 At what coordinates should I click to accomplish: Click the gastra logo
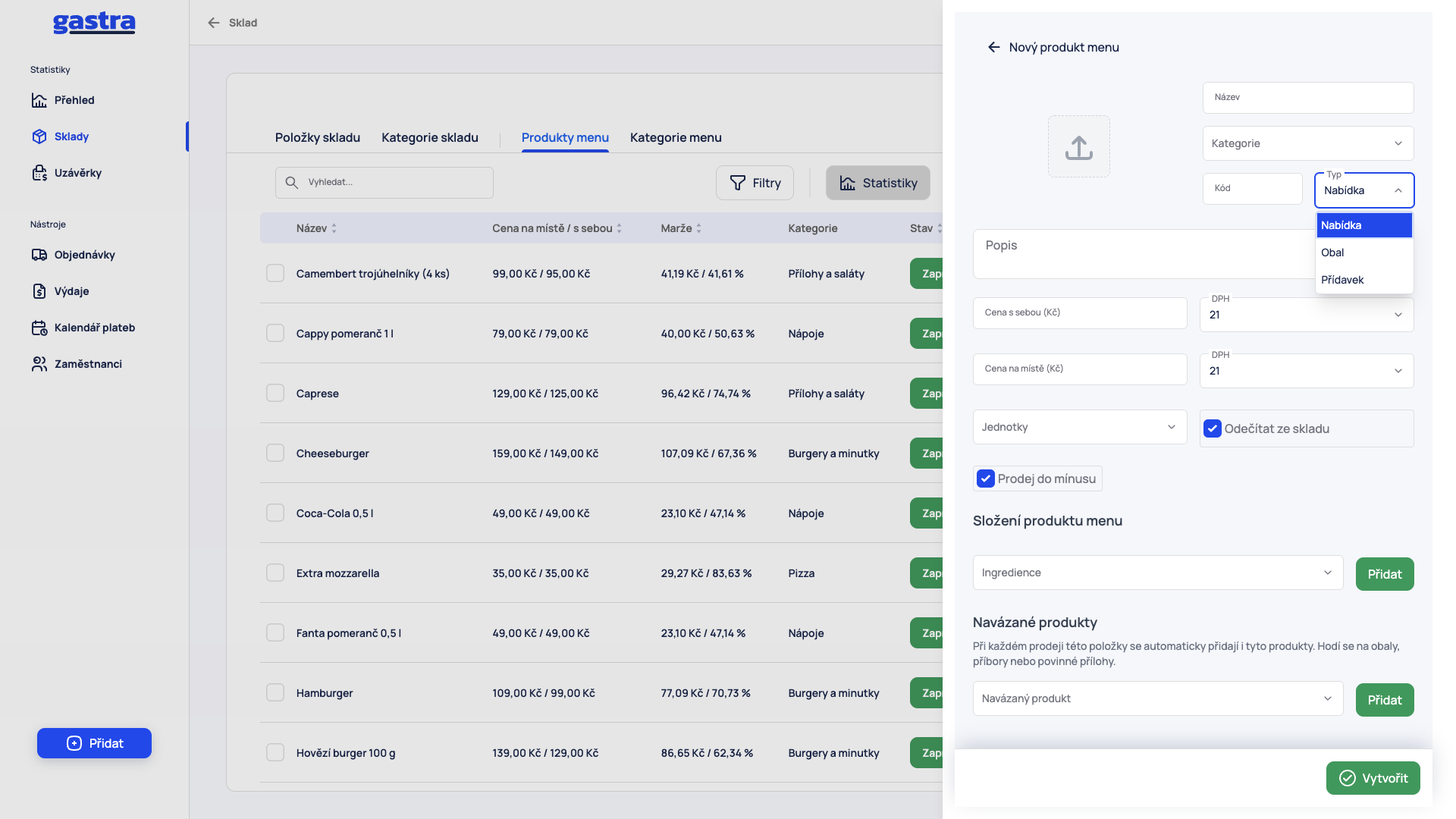tap(94, 24)
